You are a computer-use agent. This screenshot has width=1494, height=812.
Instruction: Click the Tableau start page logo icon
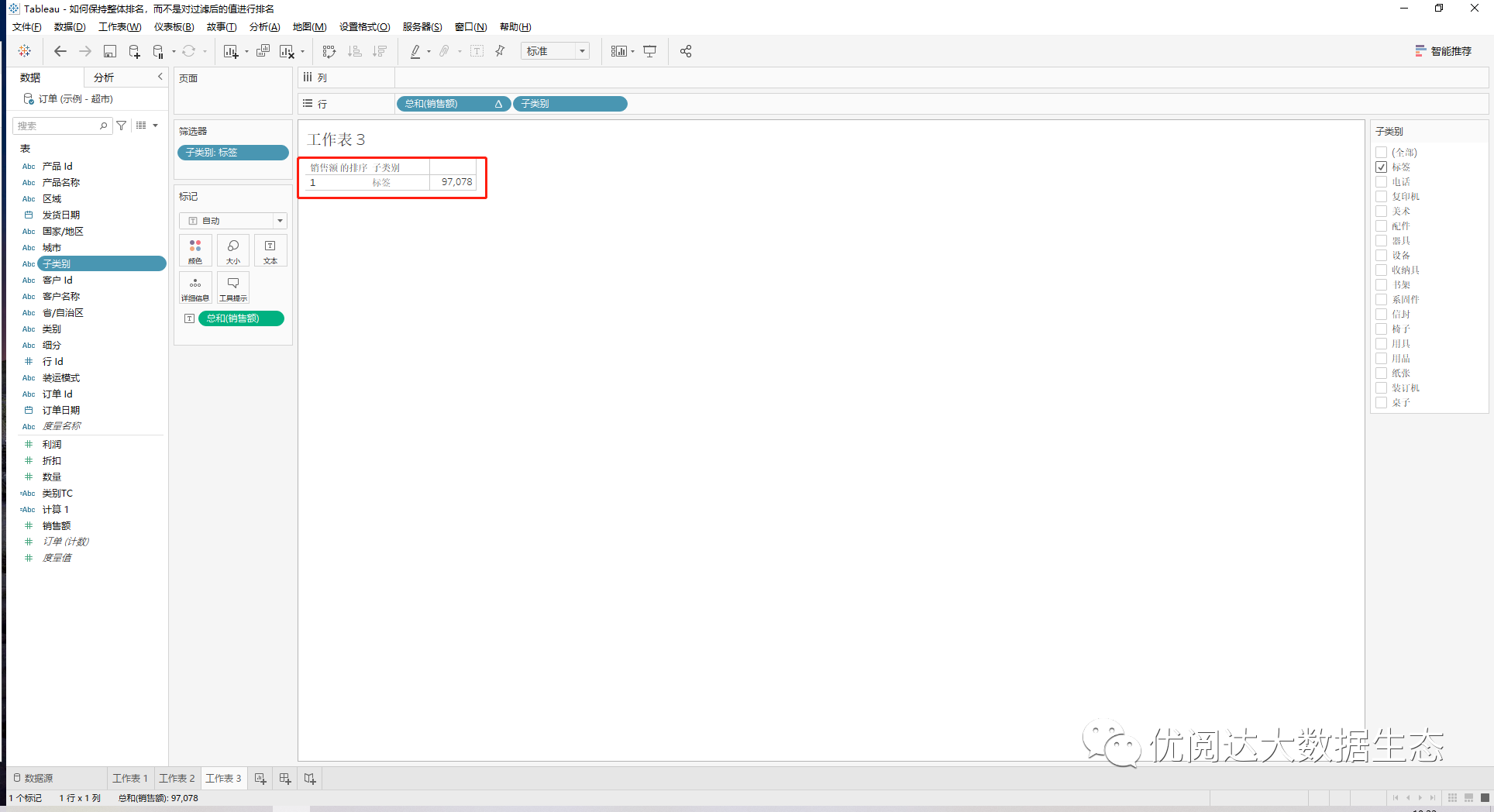[25, 51]
